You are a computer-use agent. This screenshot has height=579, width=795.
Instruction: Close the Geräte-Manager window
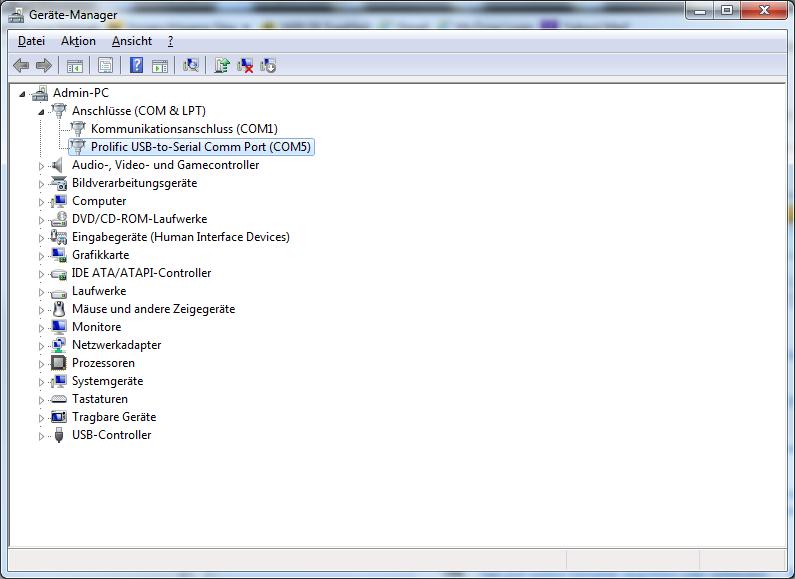tap(765, 10)
